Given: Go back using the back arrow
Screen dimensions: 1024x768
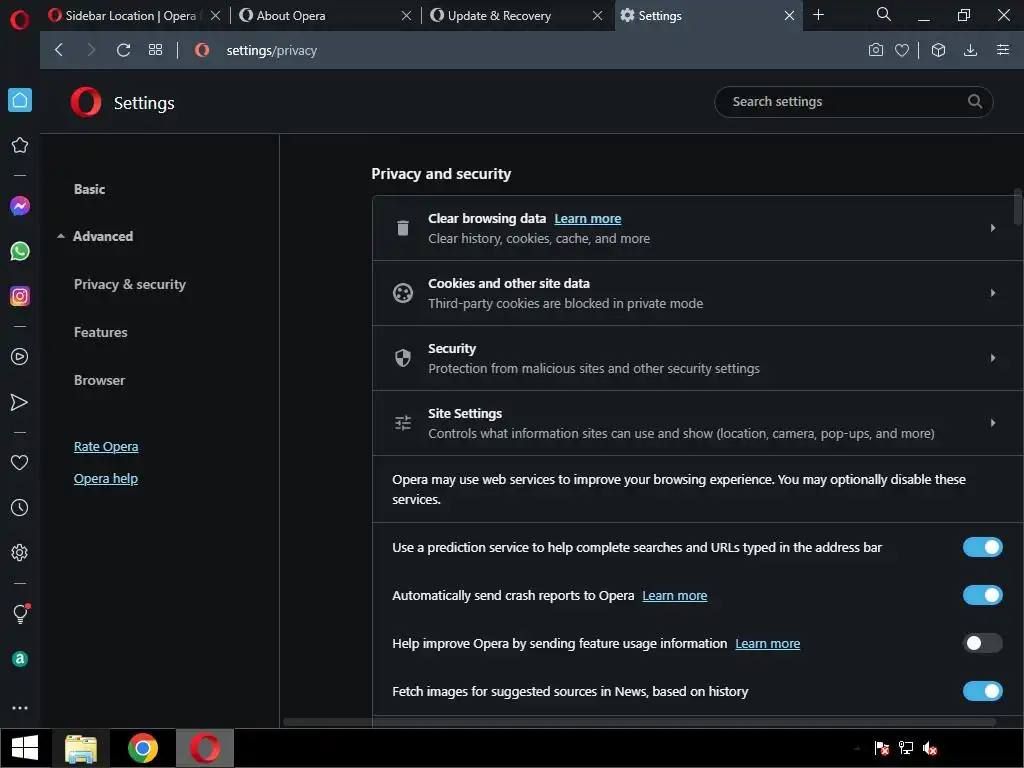Looking at the screenshot, I should (59, 50).
